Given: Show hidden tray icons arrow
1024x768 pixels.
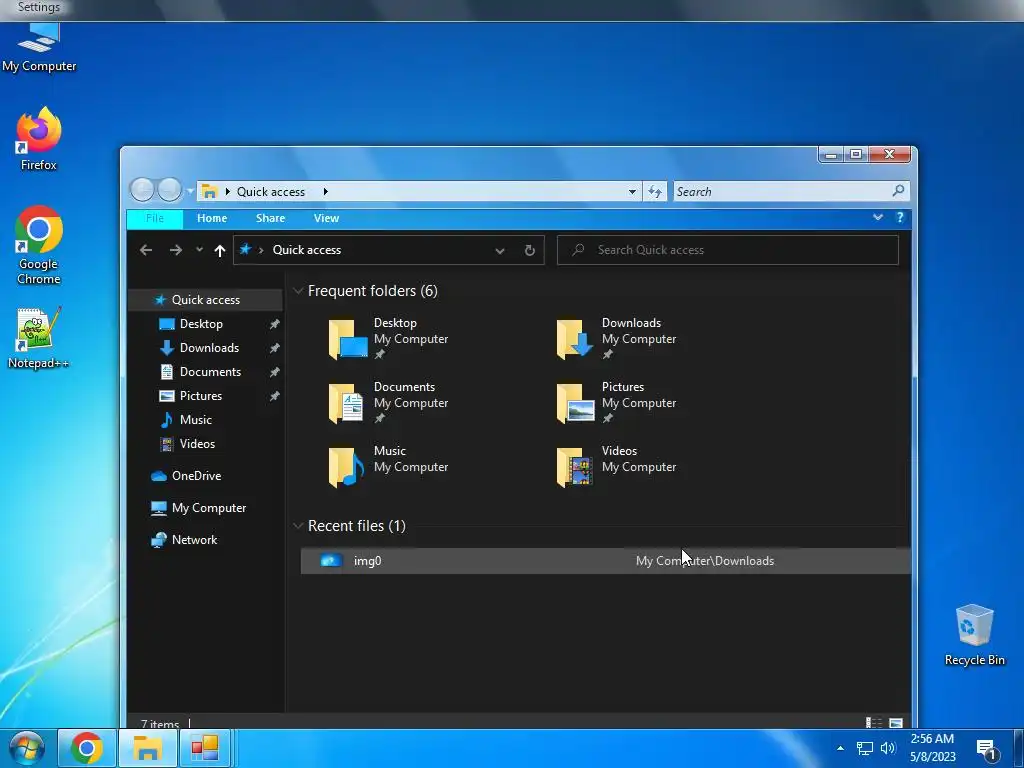Looking at the screenshot, I should click(840, 748).
